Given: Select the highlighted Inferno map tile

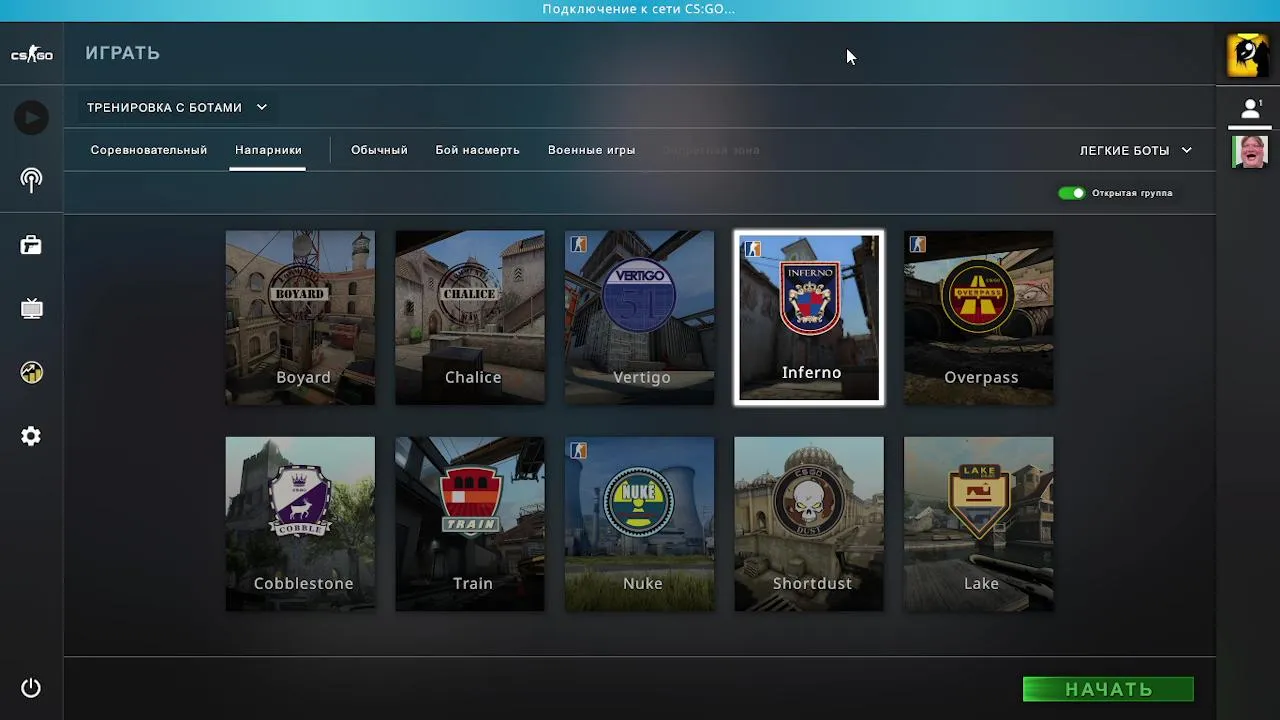Looking at the screenshot, I should [x=809, y=318].
